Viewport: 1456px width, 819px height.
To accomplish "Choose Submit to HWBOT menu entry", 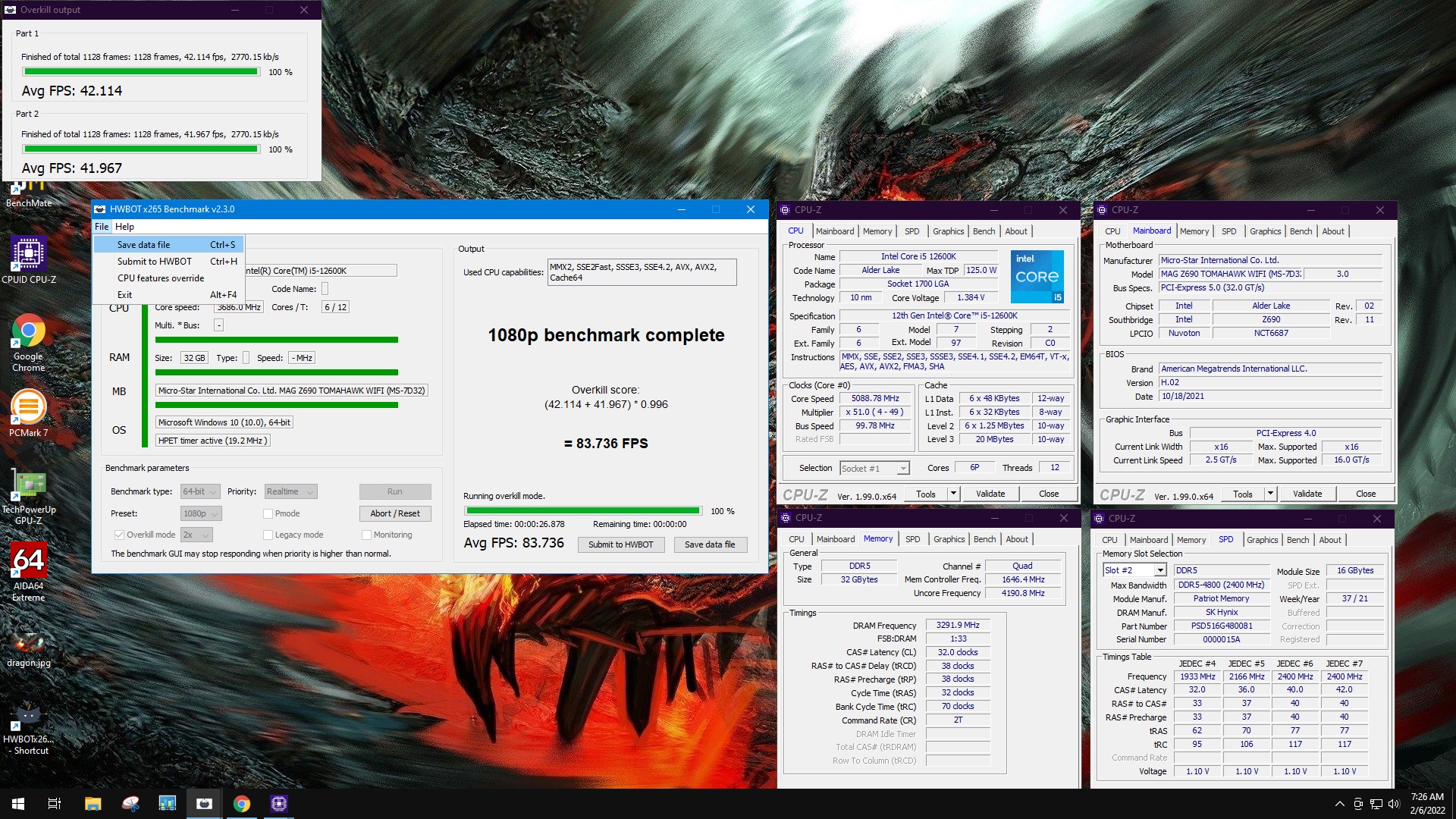I will click(168, 262).
